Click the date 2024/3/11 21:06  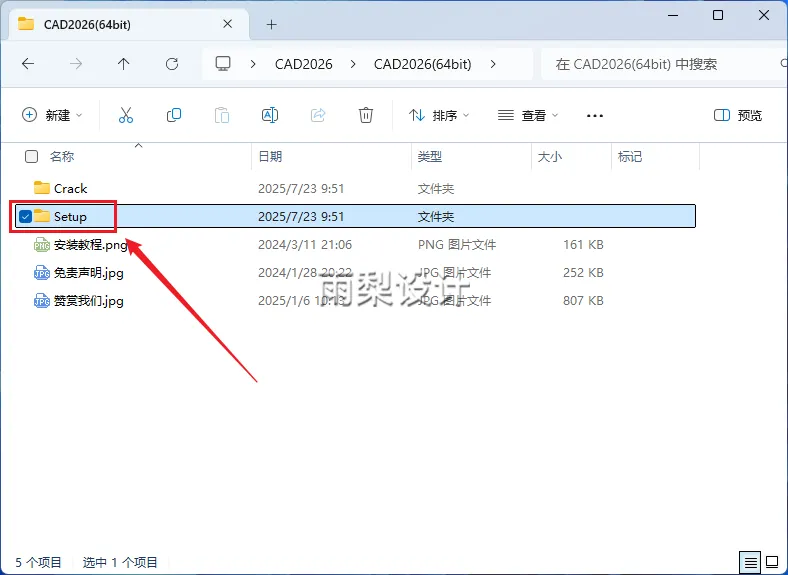[x=305, y=245]
